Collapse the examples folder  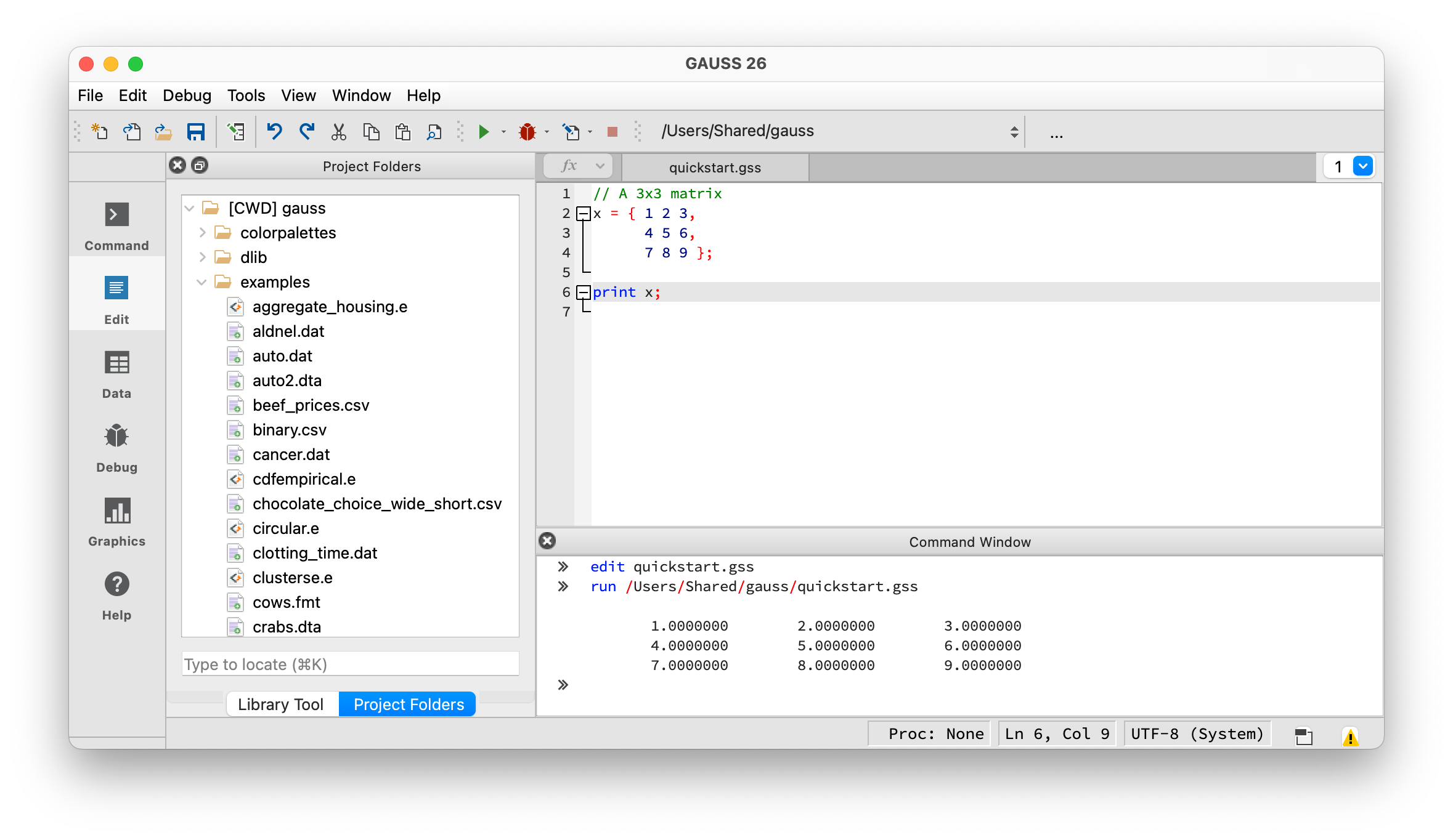(x=201, y=282)
